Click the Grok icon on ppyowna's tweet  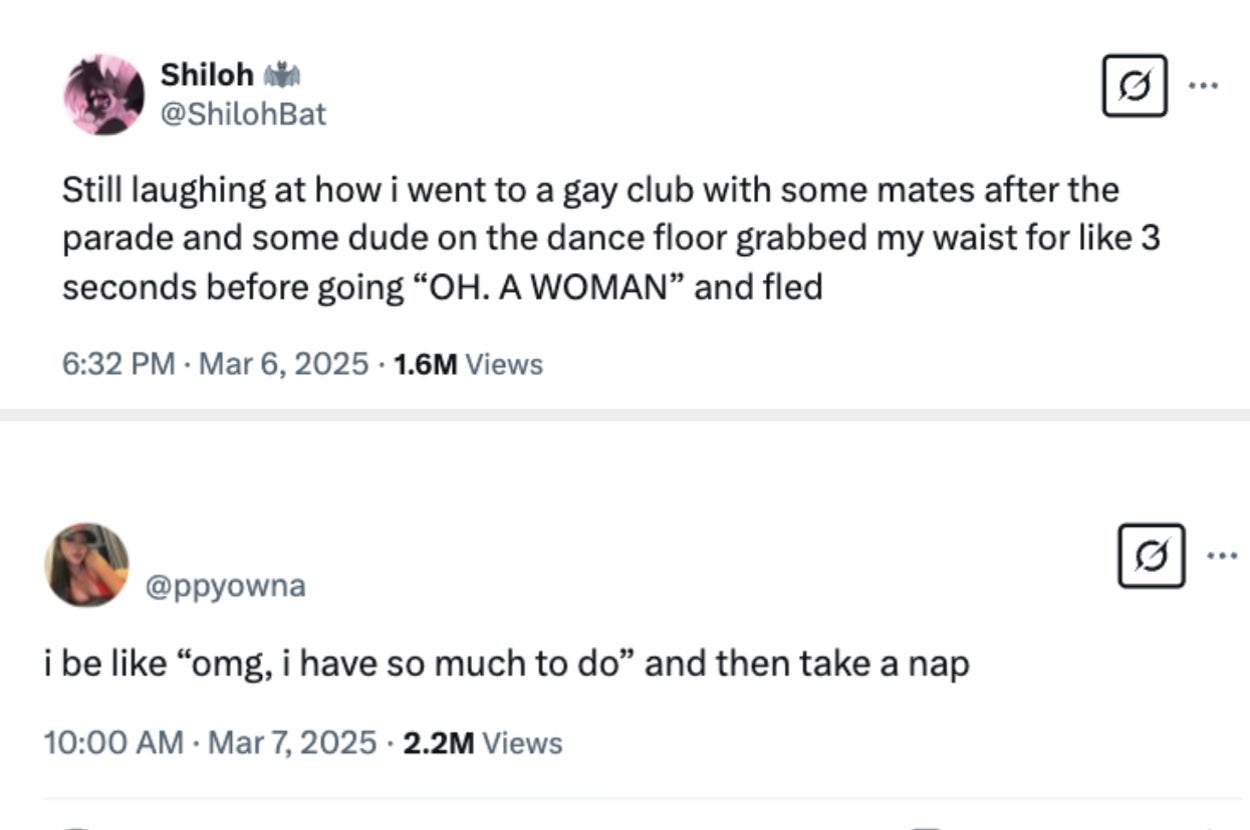(x=1151, y=555)
